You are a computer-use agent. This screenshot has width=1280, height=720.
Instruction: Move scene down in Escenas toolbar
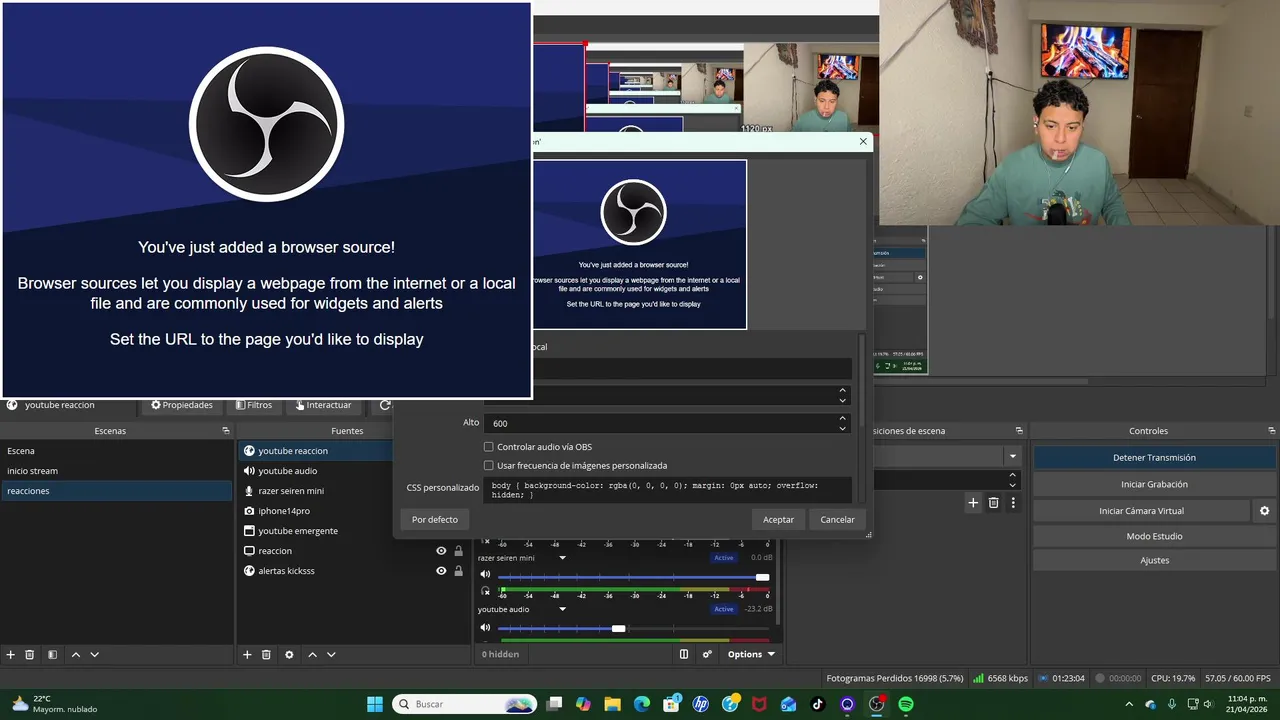tap(94, 654)
